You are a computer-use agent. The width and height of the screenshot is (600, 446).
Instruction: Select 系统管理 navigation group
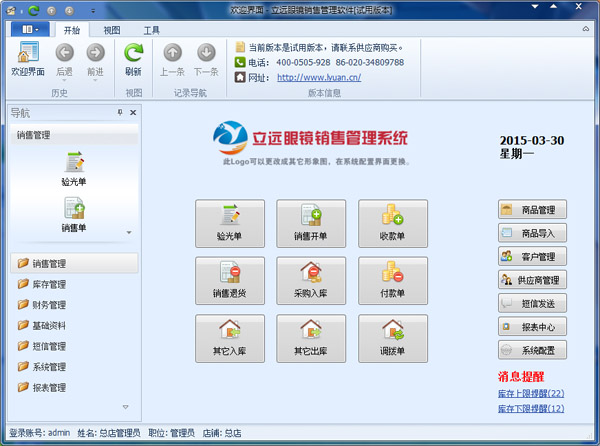pos(74,366)
